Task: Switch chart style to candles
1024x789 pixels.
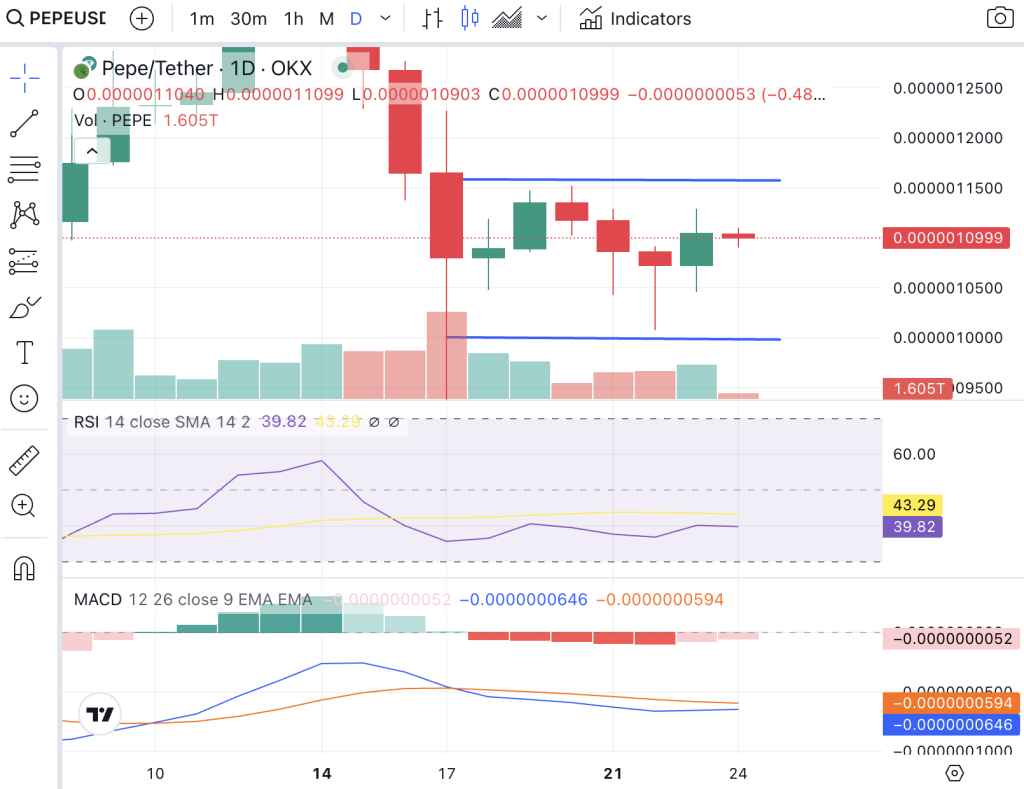Action: pos(469,18)
